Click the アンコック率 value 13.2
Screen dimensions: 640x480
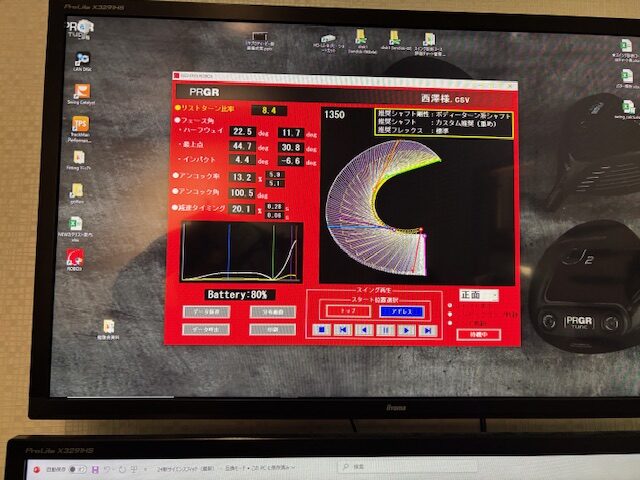(x=242, y=177)
